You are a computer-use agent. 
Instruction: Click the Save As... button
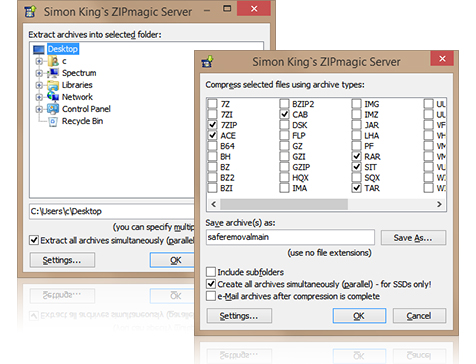click(x=413, y=238)
